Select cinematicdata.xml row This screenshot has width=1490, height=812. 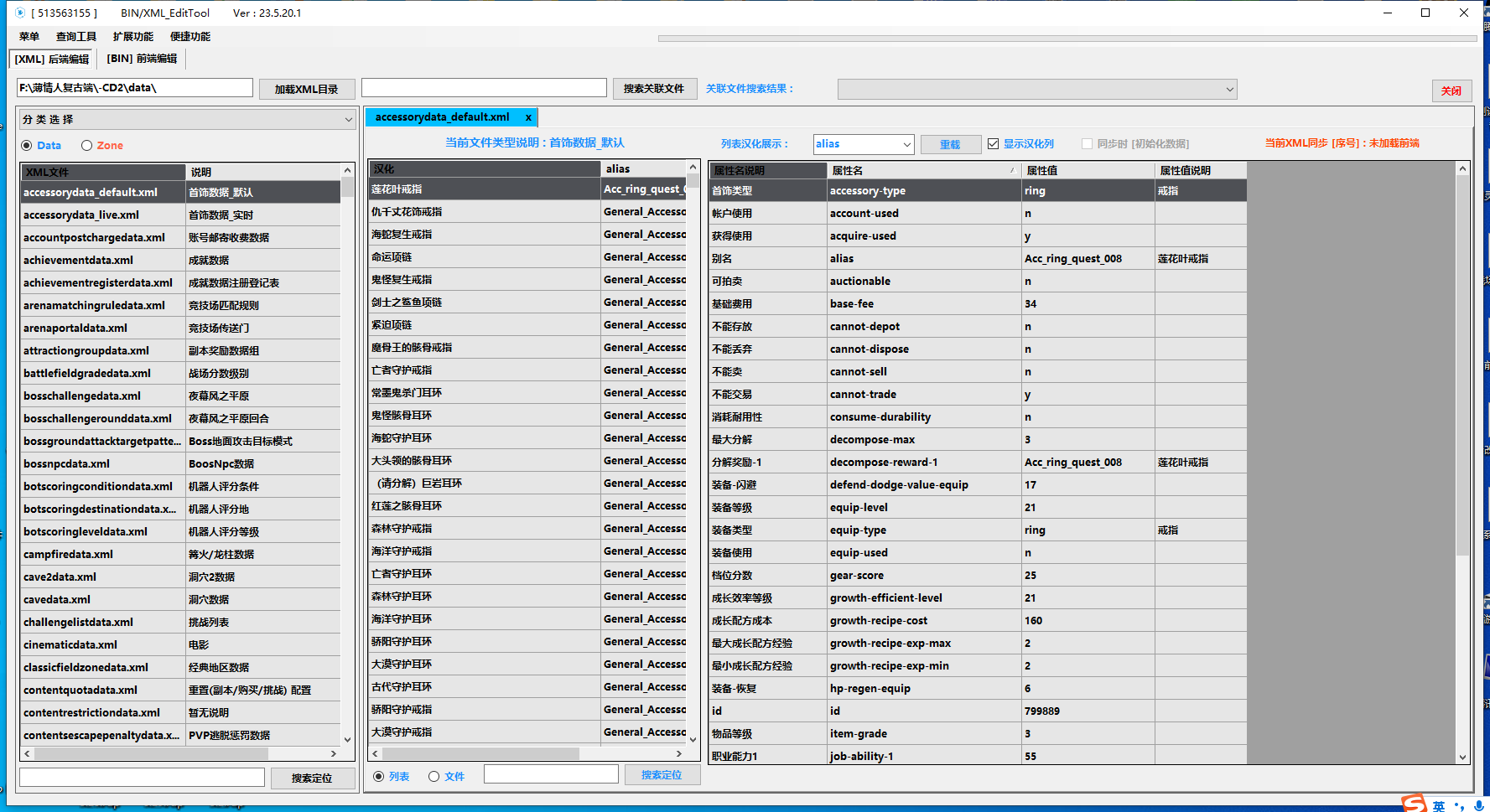(180, 645)
